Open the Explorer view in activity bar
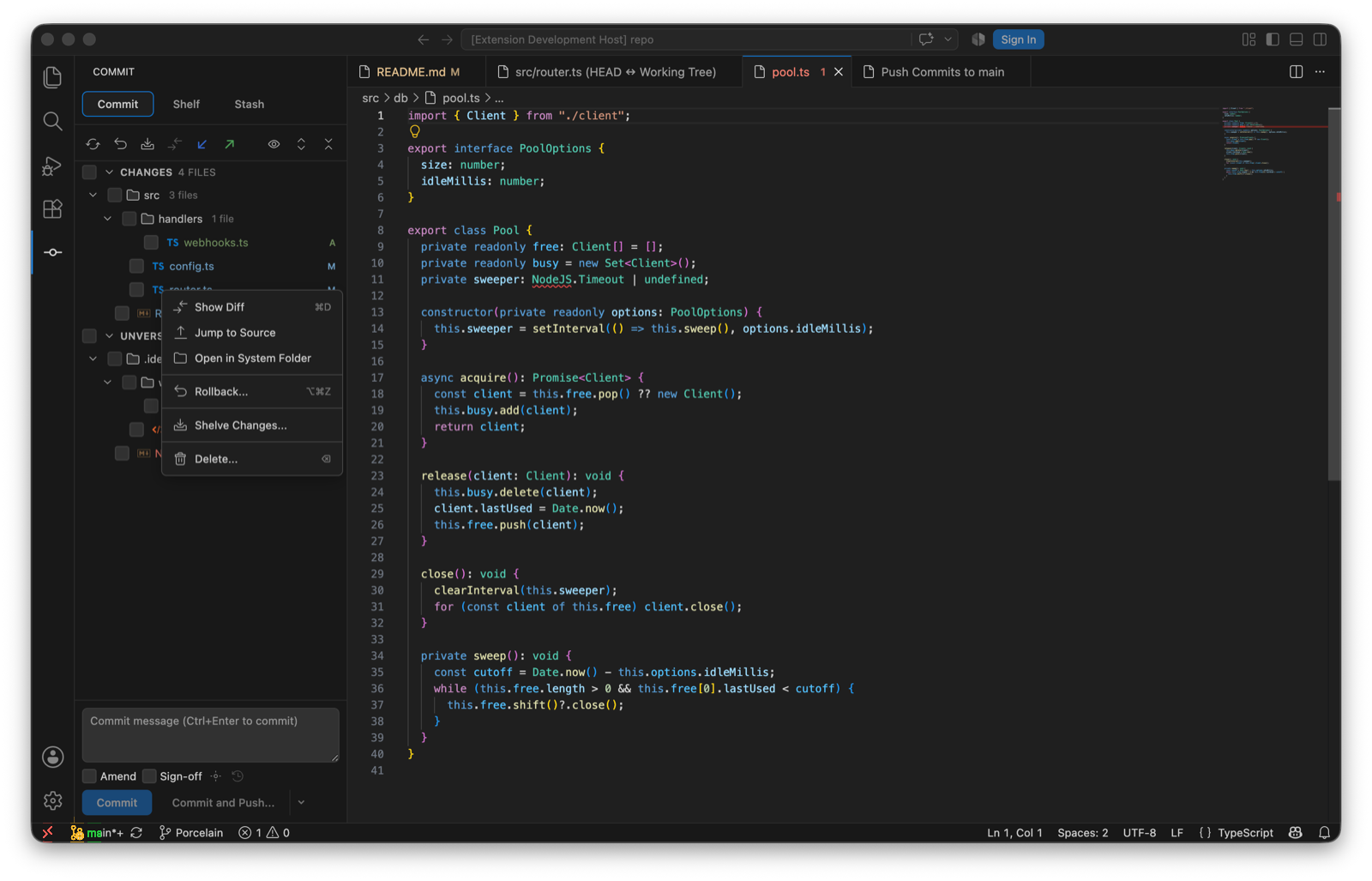 coord(52,77)
